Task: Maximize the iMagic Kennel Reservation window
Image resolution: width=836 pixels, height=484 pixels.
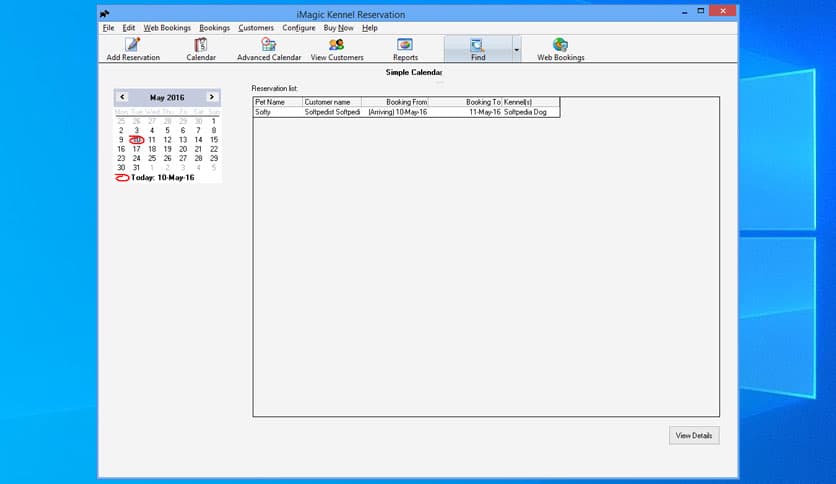Action: point(701,11)
